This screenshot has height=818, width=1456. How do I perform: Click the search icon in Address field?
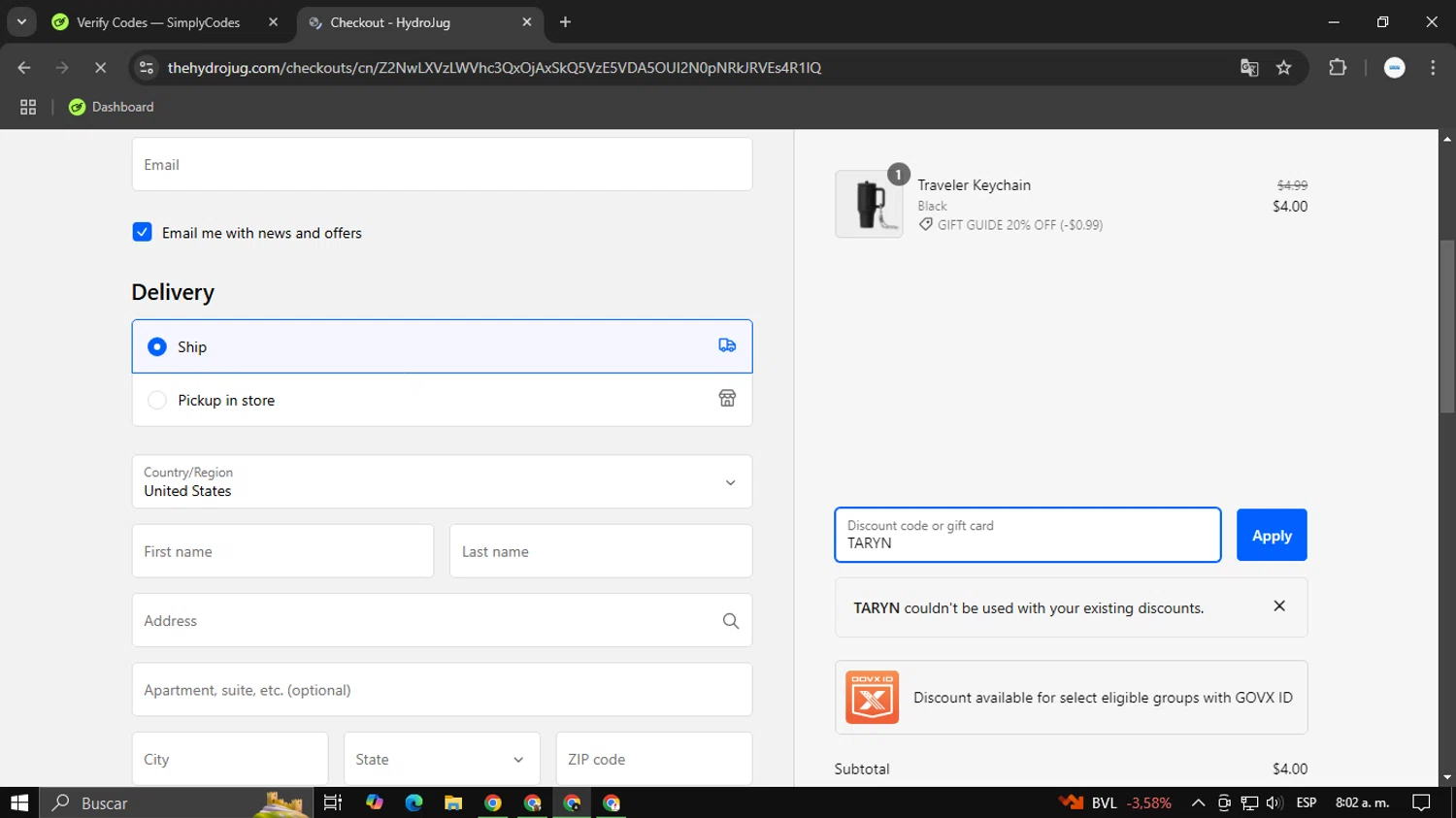pos(731,621)
